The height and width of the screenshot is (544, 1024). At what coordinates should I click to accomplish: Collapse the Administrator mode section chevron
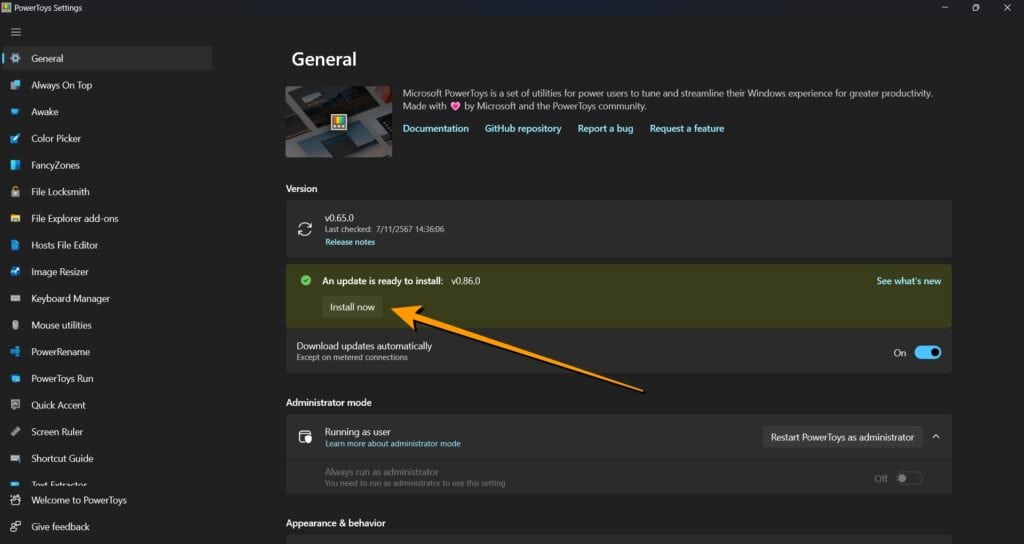pyautogui.click(x=936, y=437)
